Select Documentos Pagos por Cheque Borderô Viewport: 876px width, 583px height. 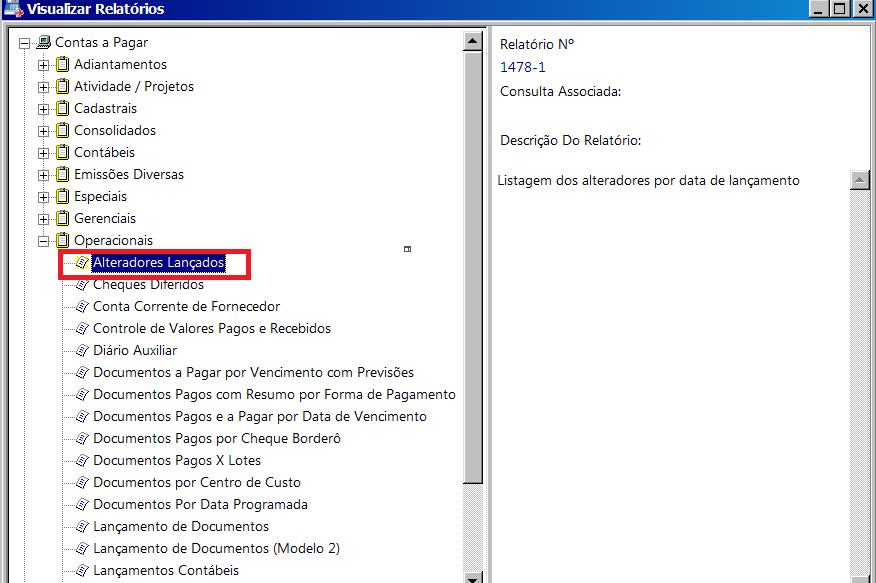click(217, 438)
